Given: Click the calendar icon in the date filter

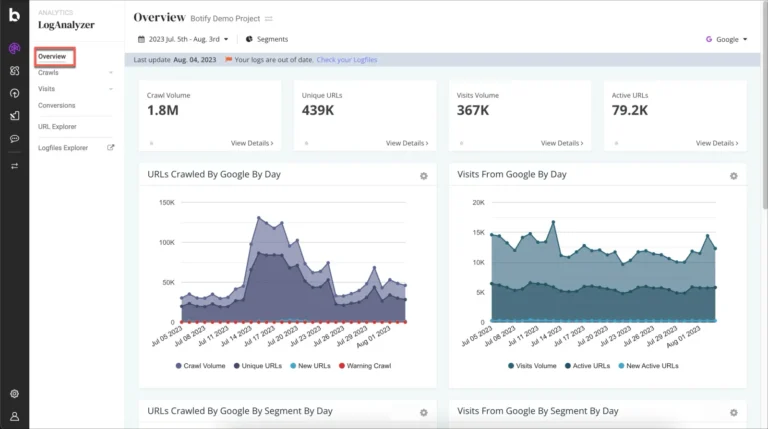Looking at the screenshot, I should [x=141, y=39].
